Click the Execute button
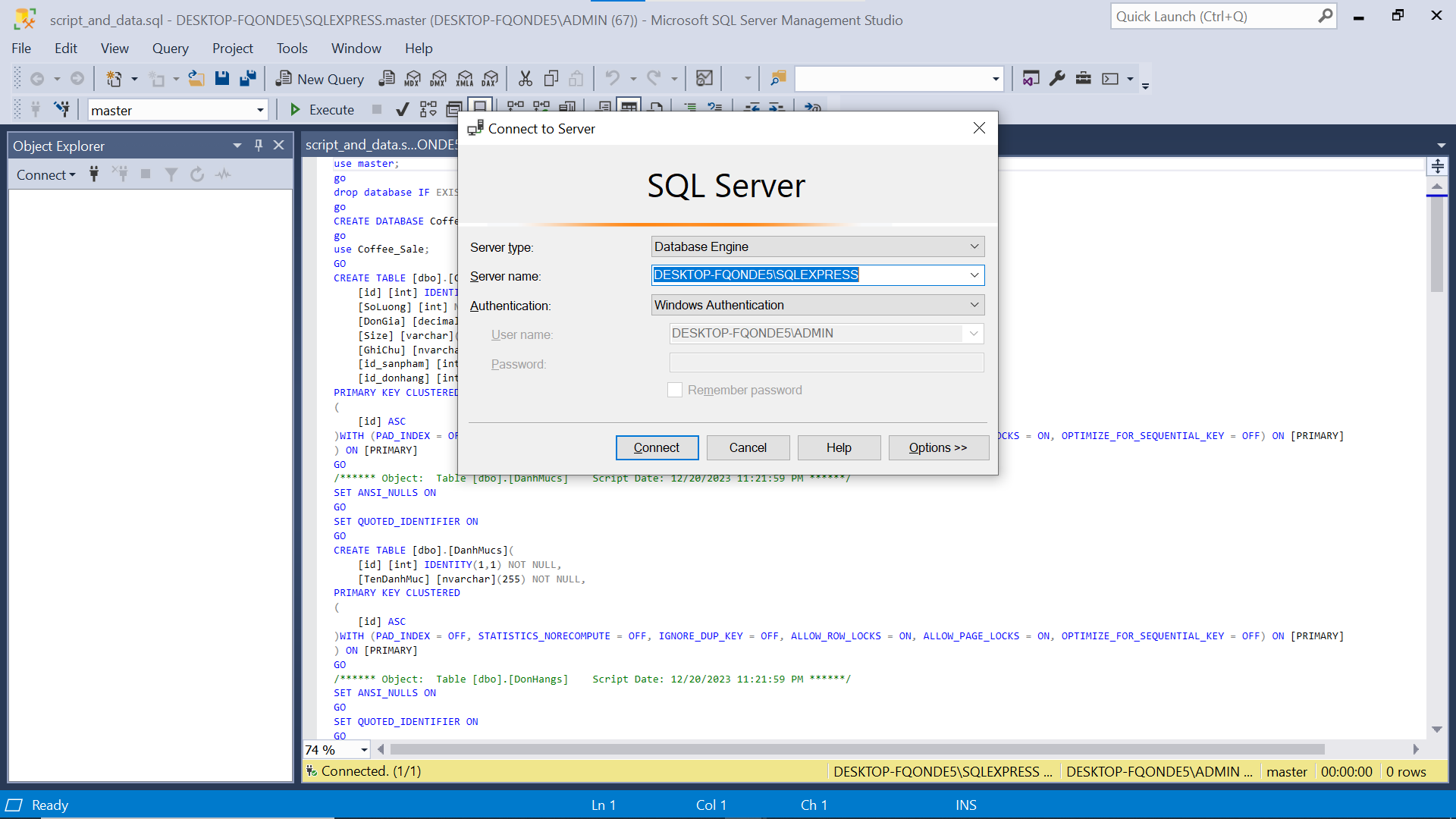This screenshot has height=819, width=1456. click(322, 110)
